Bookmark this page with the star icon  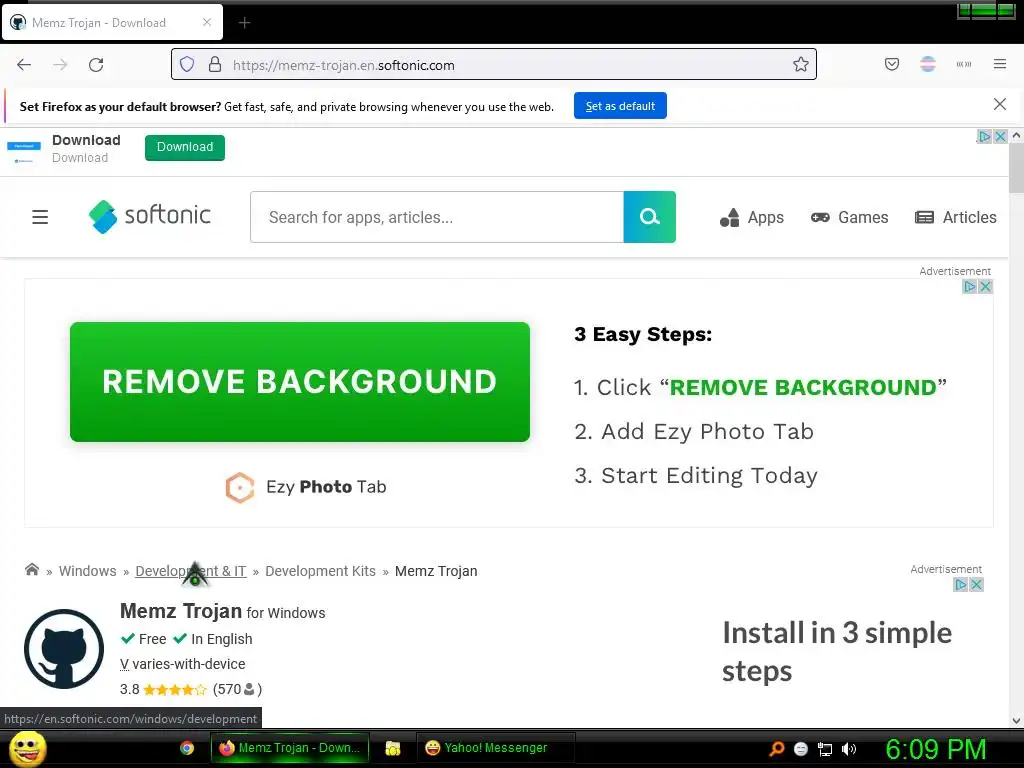[801, 64]
